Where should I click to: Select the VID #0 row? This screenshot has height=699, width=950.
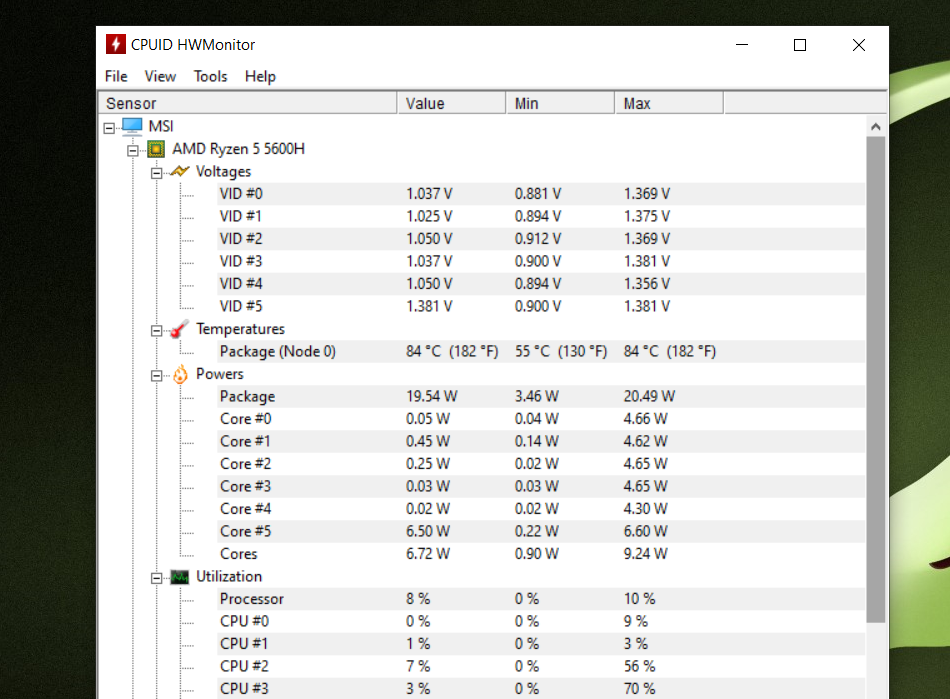[x=541, y=194]
